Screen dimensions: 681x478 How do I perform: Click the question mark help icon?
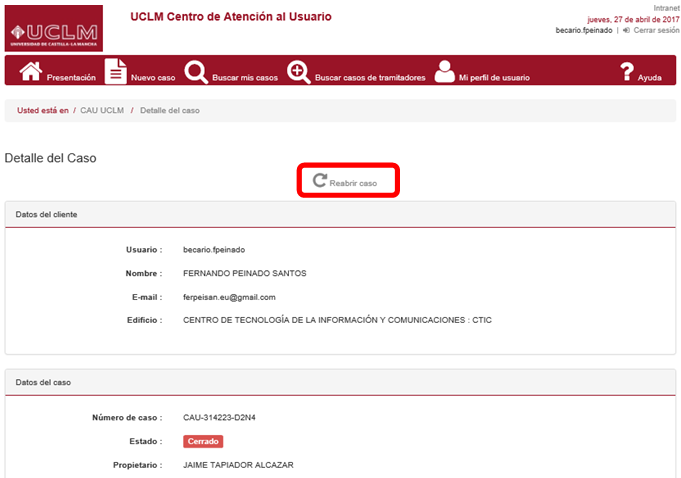pos(627,72)
